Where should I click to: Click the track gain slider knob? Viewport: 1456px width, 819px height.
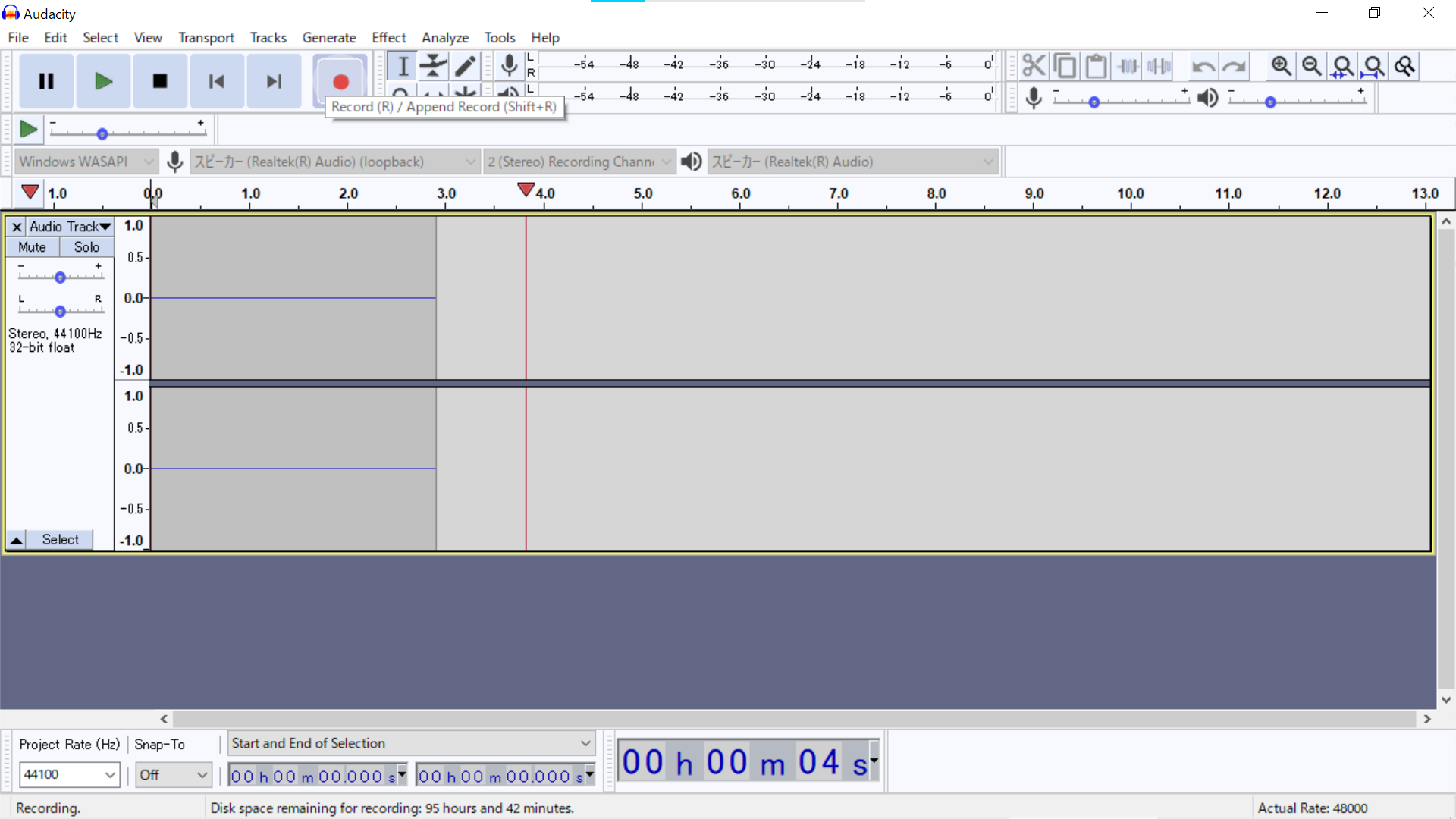click(60, 278)
